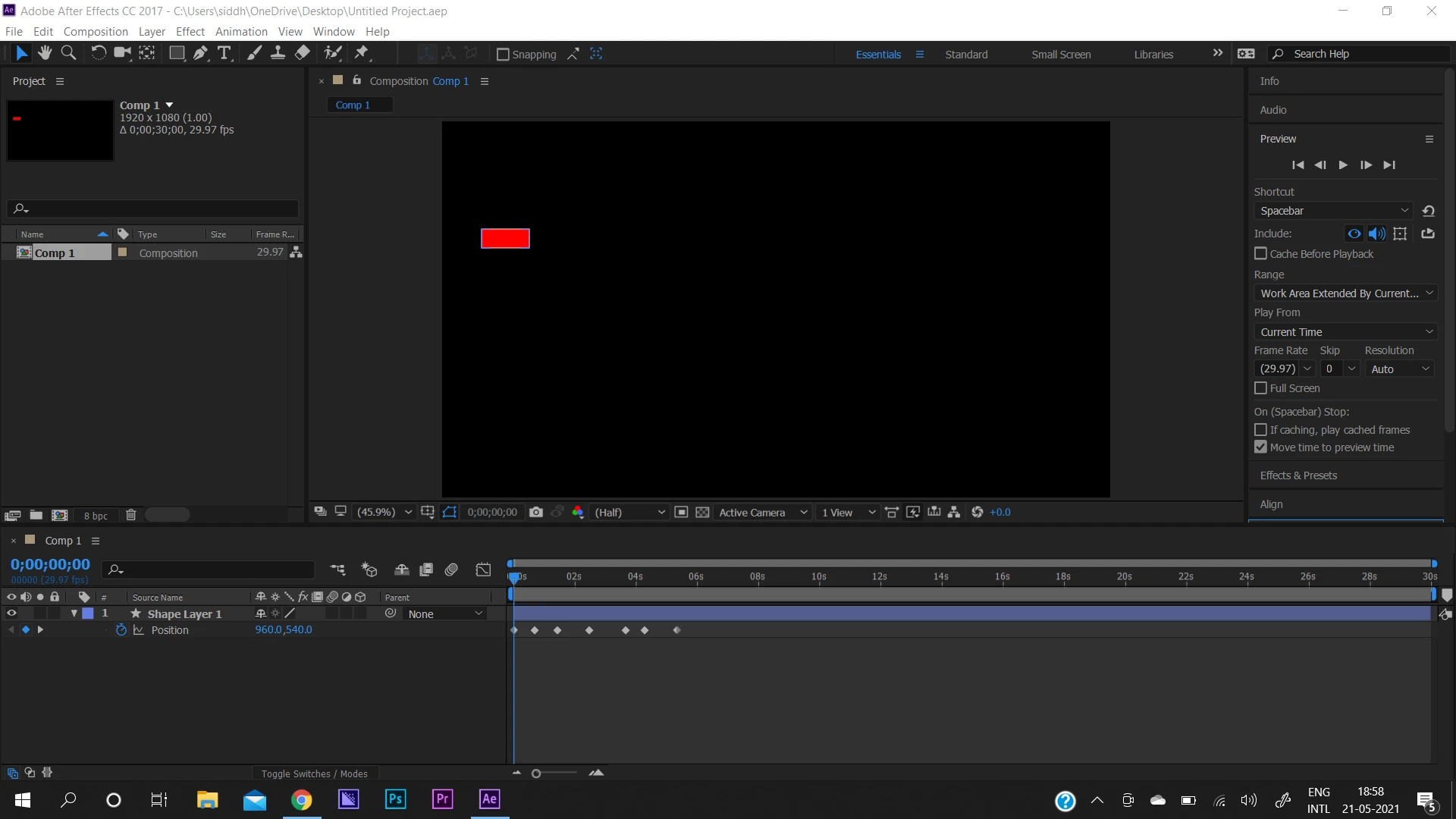Open the Active Camera view dropdown

click(x=762, y=513)
